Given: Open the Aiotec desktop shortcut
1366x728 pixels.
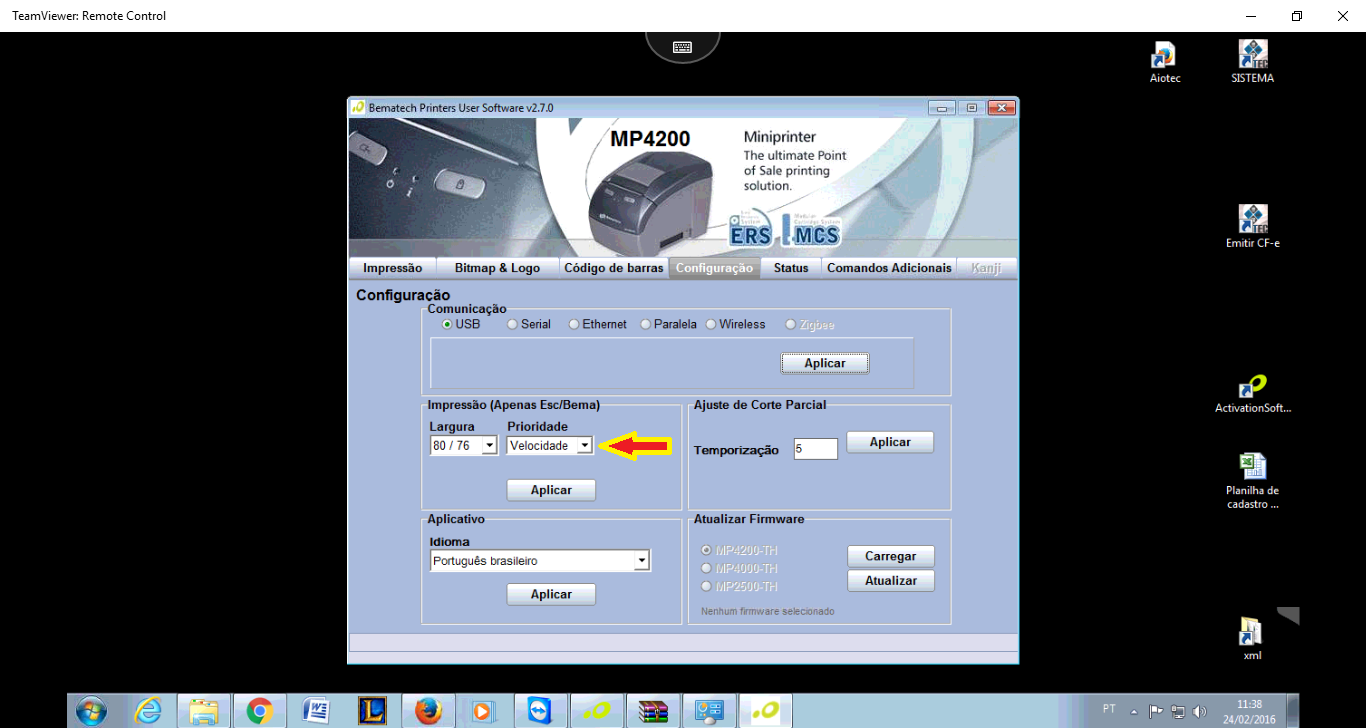Looking at the screenshot, I should [1165, 62].
